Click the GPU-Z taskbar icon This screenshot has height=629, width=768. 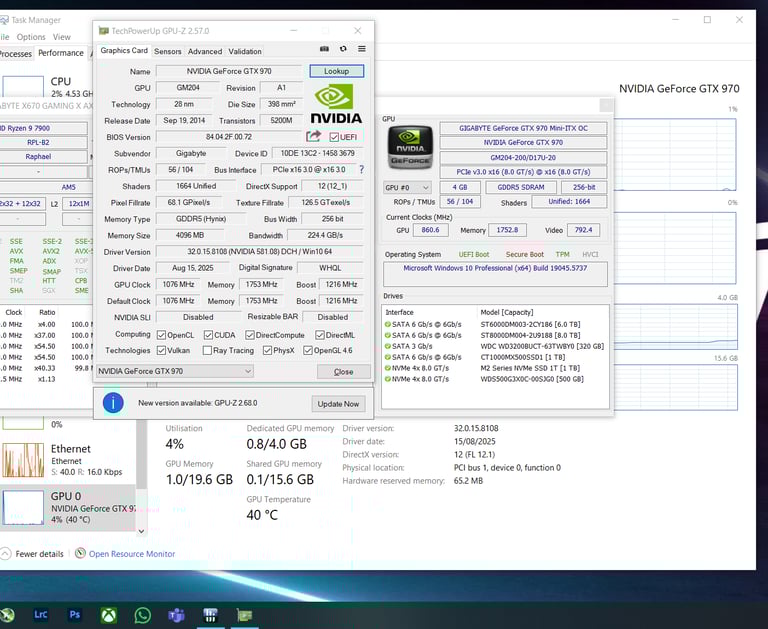click(244, 615)
